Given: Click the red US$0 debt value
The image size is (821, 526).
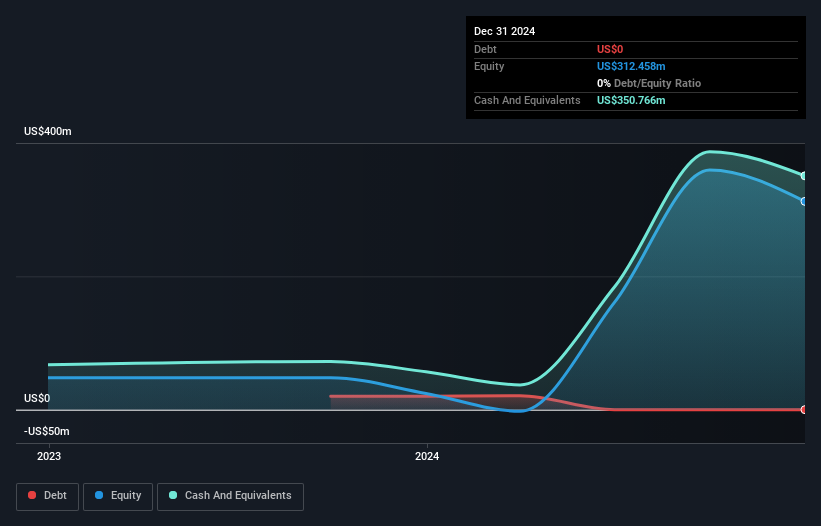Looking at the screenshot, I should click(x=610, y=49).
